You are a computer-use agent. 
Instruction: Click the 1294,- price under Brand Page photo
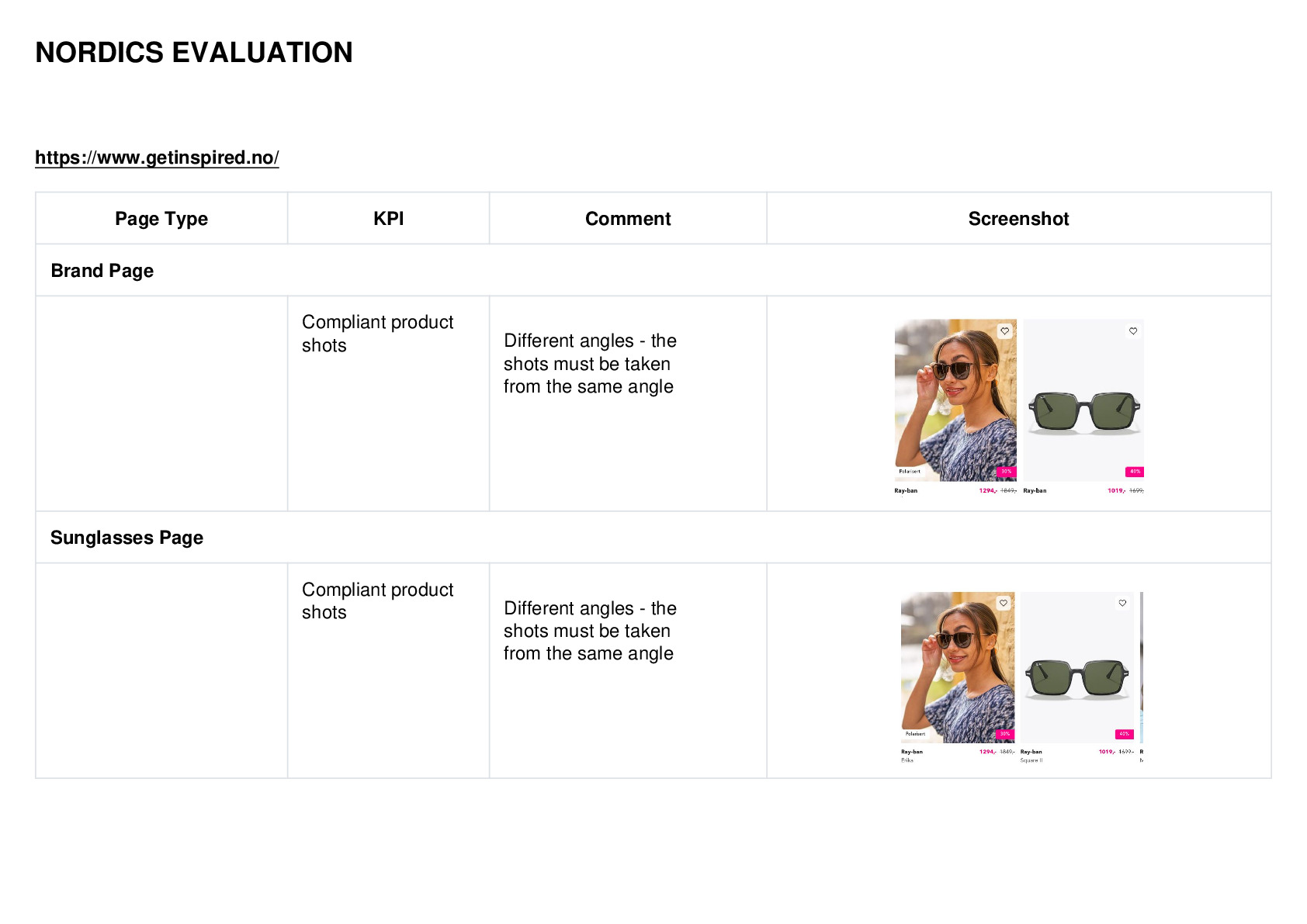pos(988,491)
